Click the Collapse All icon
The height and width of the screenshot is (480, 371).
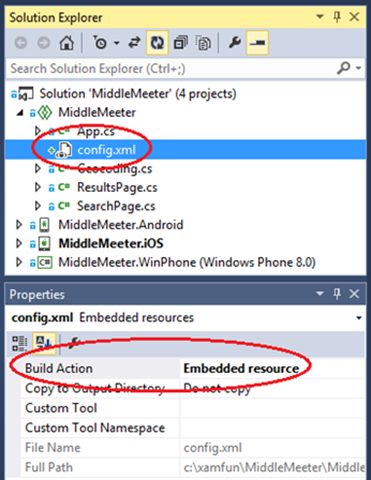point(180,43)
